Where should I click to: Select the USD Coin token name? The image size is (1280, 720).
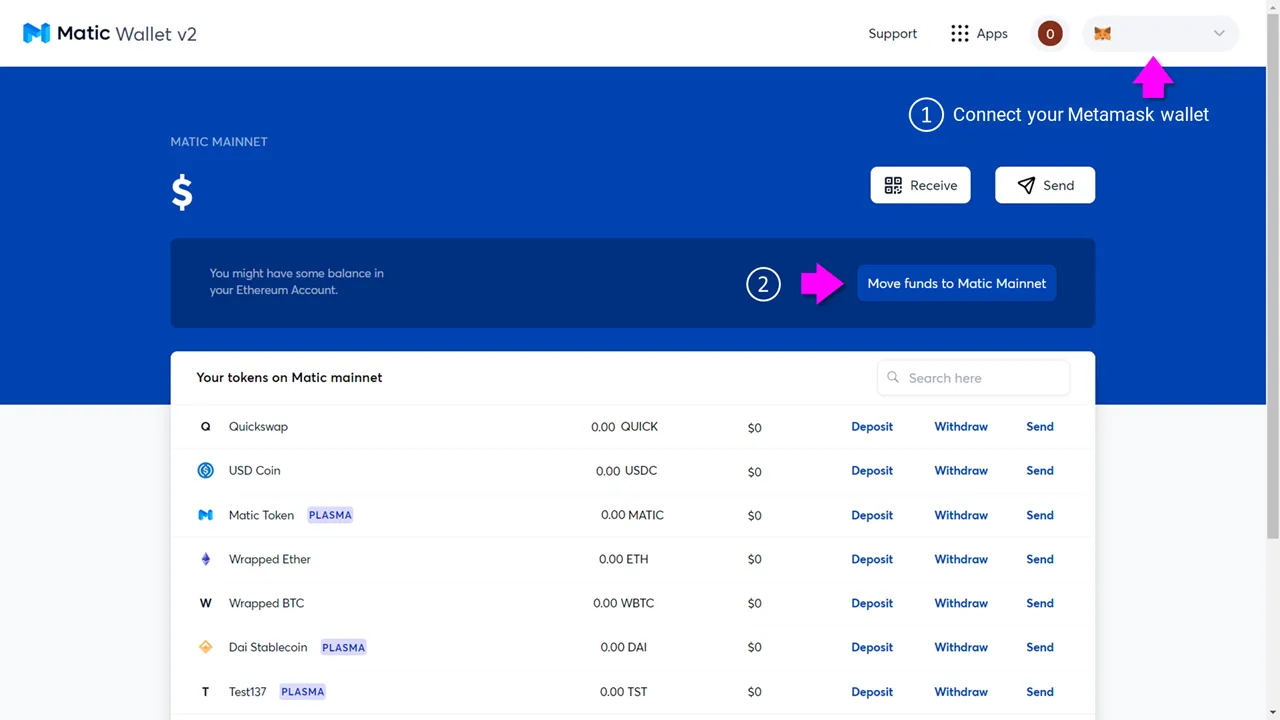pos(255,471)
